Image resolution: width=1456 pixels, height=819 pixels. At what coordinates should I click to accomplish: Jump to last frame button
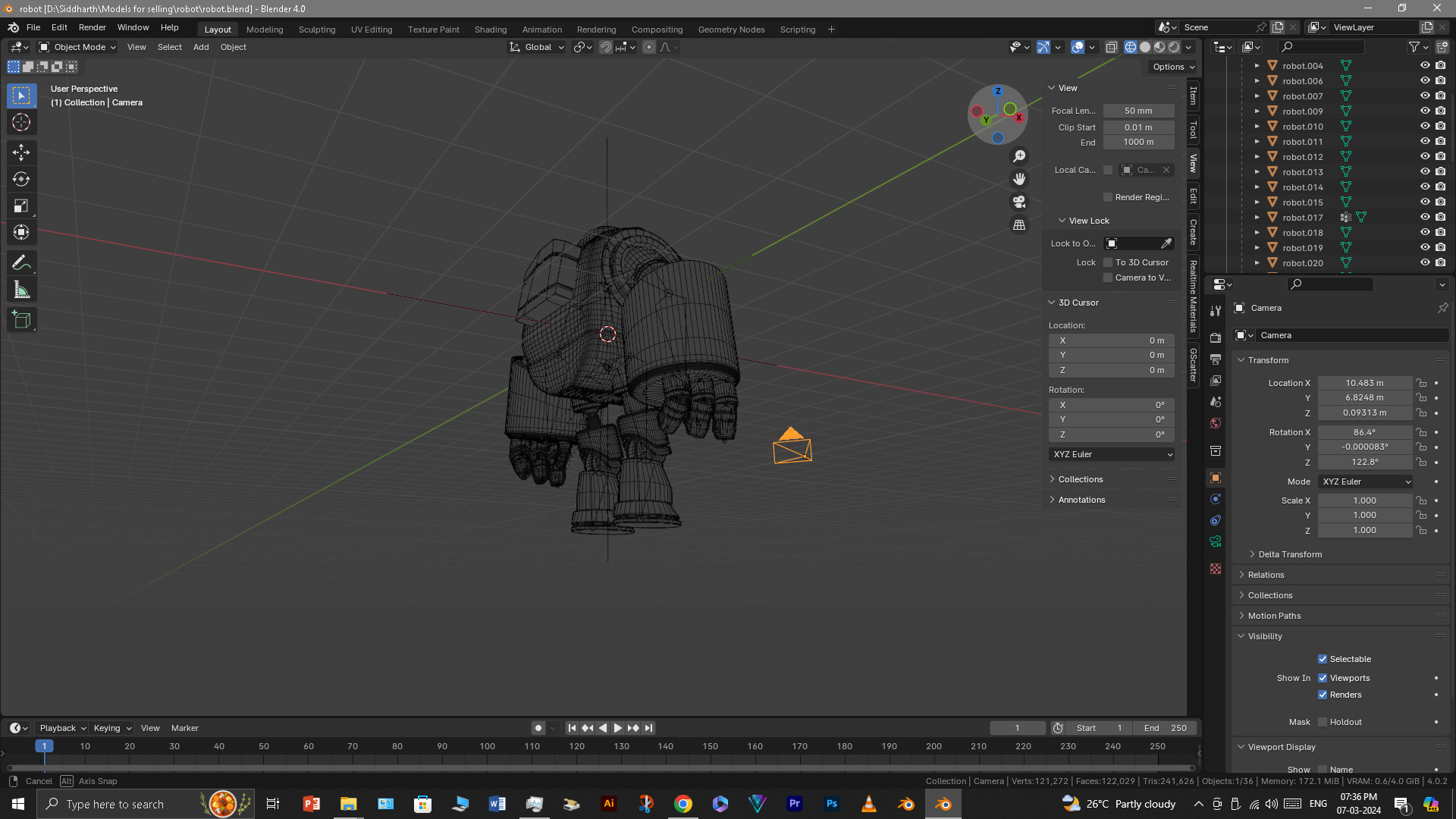click(x=648, y=728)
